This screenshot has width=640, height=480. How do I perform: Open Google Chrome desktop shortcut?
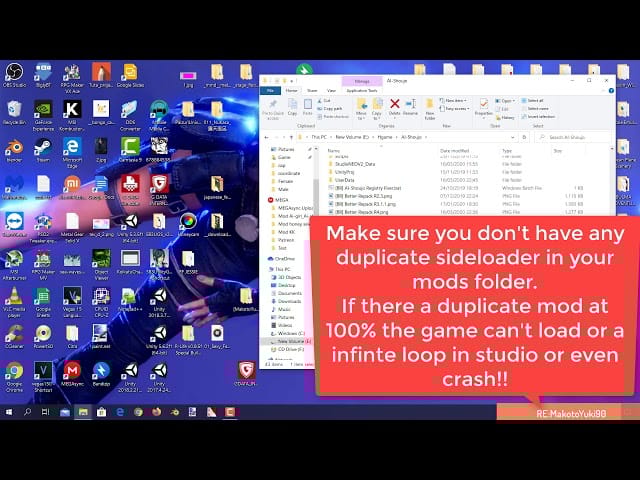(14, 372)
